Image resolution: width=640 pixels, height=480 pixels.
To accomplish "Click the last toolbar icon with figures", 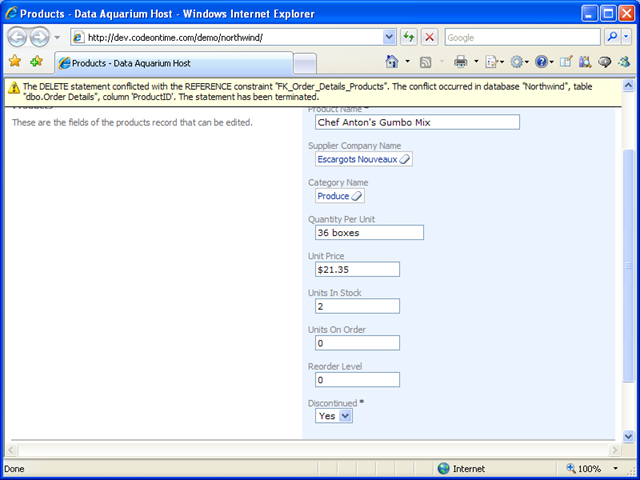I will tap(624, 62).
